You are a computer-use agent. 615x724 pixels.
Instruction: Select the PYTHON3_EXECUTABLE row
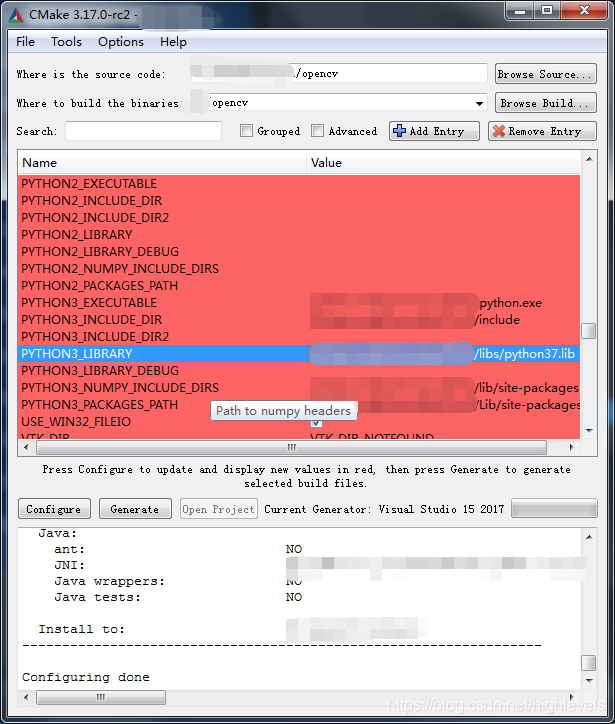(299, 303)
